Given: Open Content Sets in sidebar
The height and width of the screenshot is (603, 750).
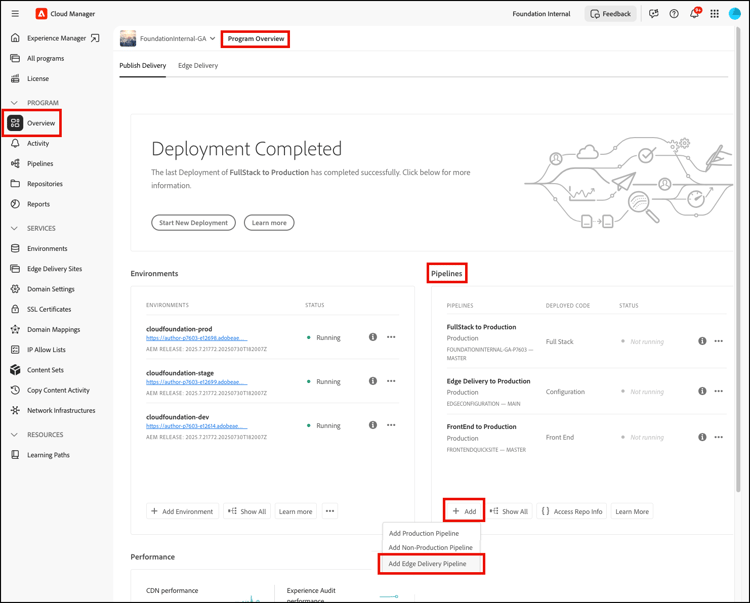Looking at the screenshot, I should (x=45, y=370).
